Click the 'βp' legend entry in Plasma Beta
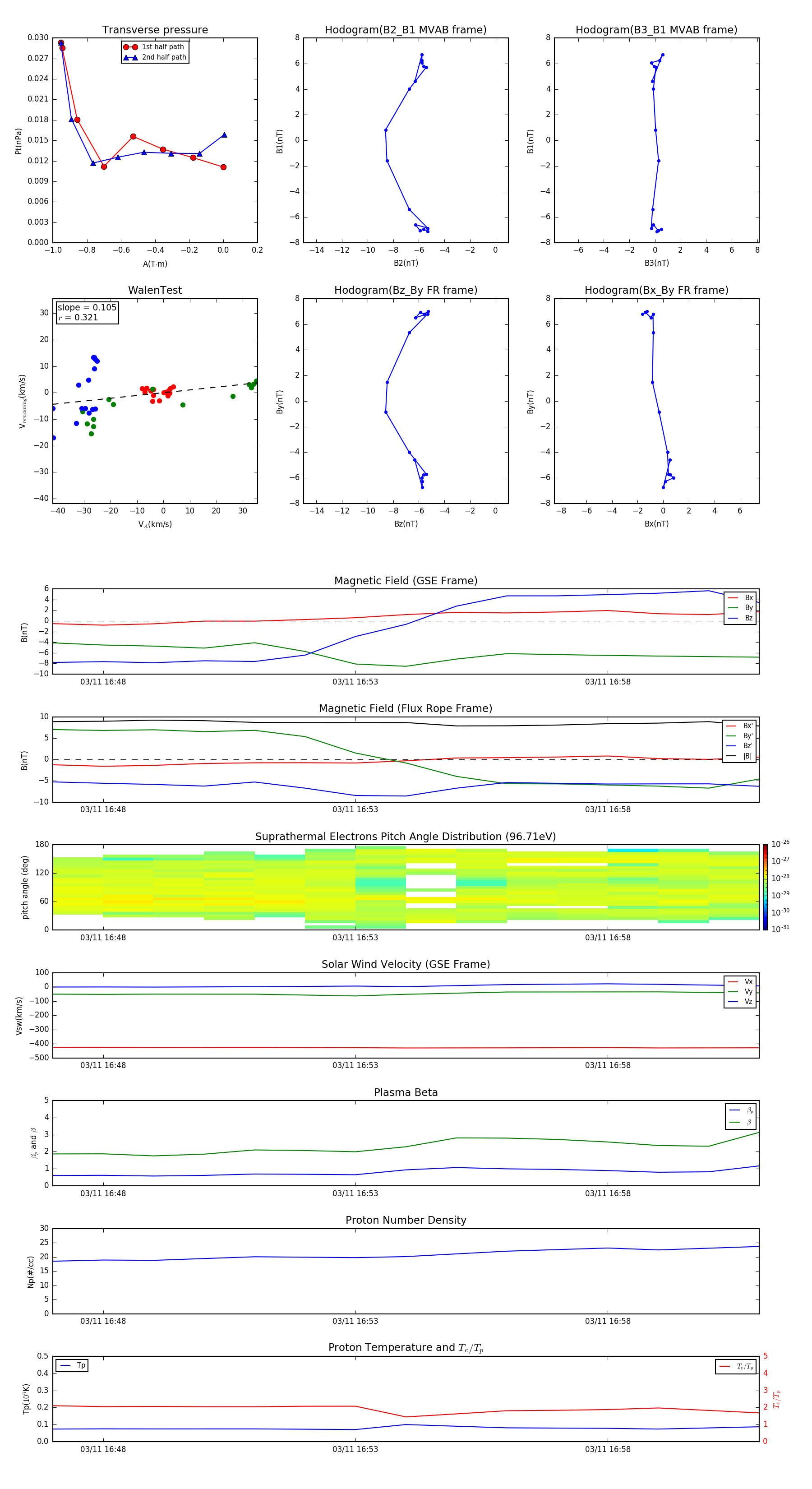Screen dimensions: 812x1489 pyautogui.click(x=741, y=1110)
